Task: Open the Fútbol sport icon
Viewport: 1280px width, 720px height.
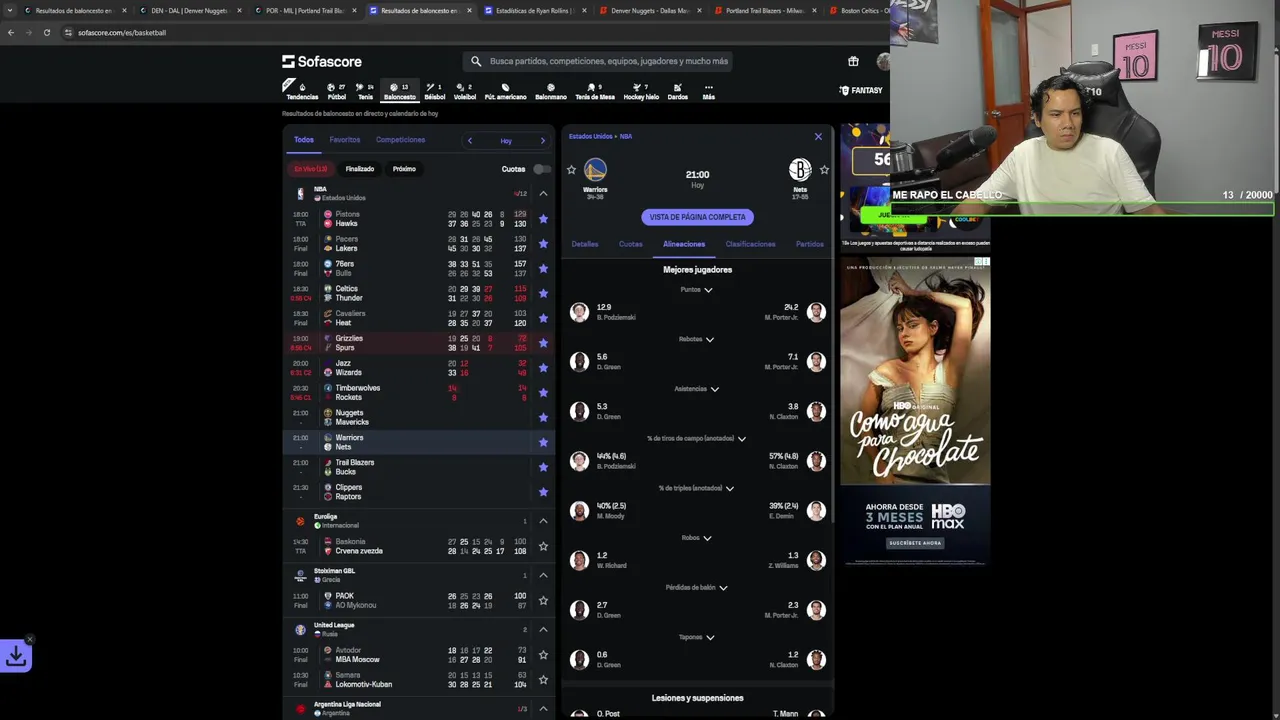Action: (x=336, y=91)
